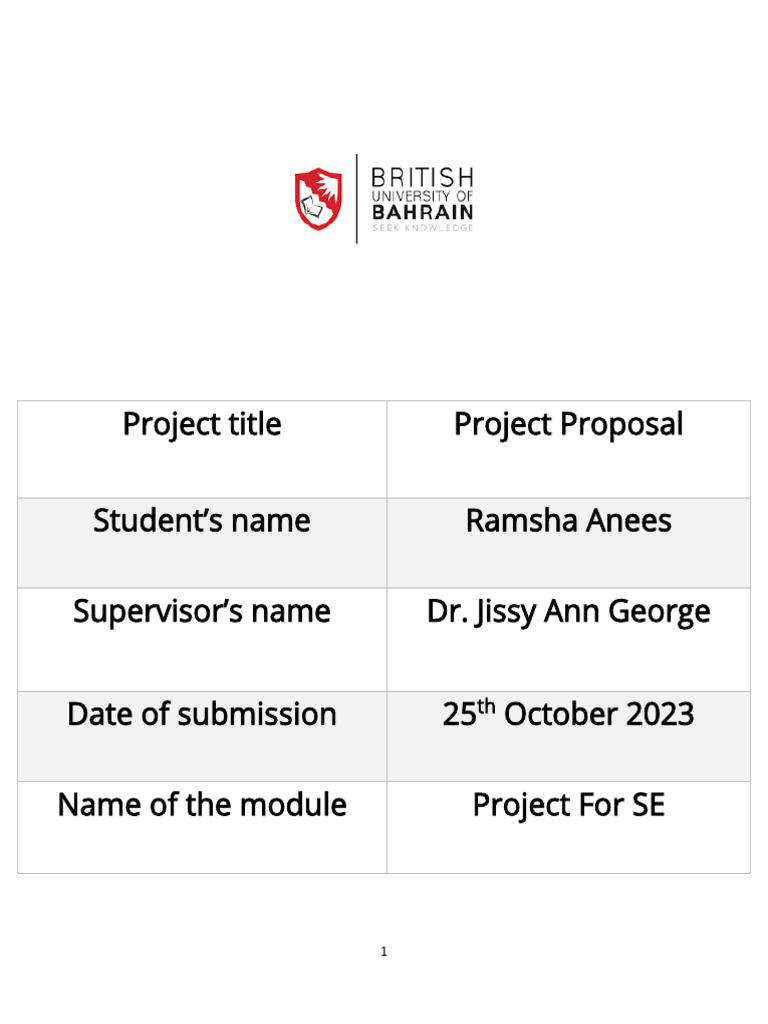This screenshot has height=1024, width=768.
Task: Click the red shield logo emblem
Action: 318,198
